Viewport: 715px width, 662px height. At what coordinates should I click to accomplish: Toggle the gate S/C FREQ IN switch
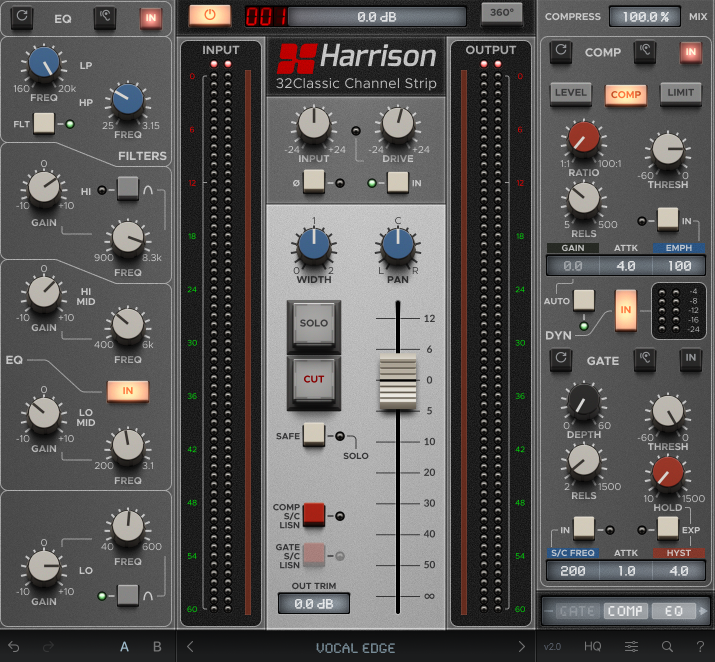click(x=584, y=528)
